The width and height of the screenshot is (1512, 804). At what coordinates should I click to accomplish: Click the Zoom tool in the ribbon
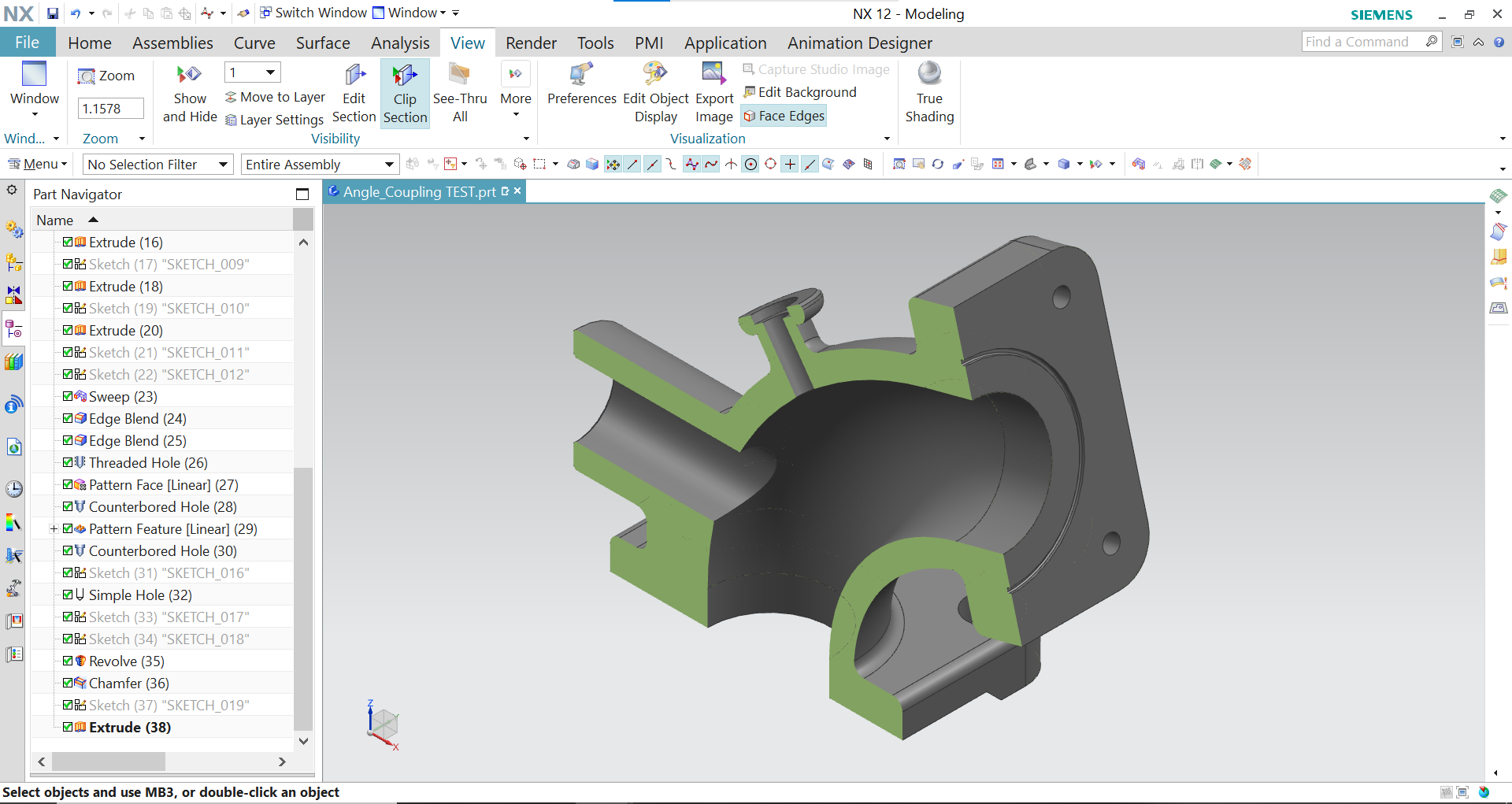click(x=106, y=76)
